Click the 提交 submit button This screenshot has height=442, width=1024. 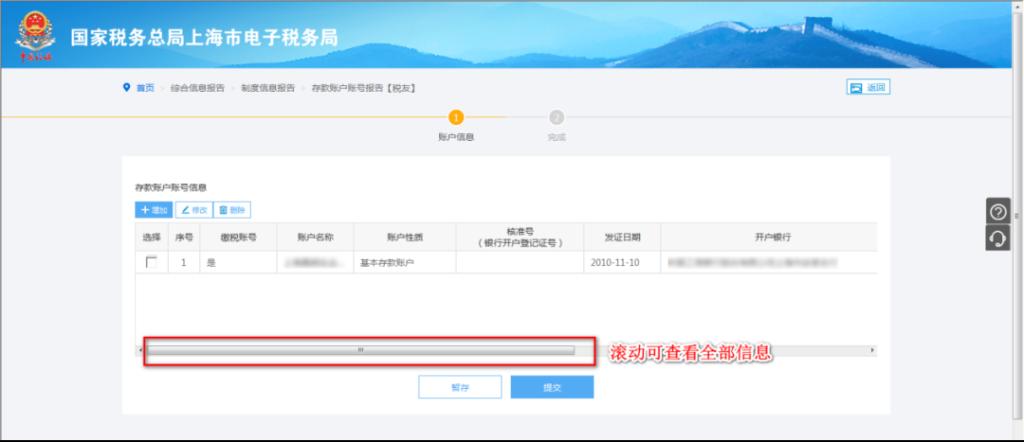(552, 387)
